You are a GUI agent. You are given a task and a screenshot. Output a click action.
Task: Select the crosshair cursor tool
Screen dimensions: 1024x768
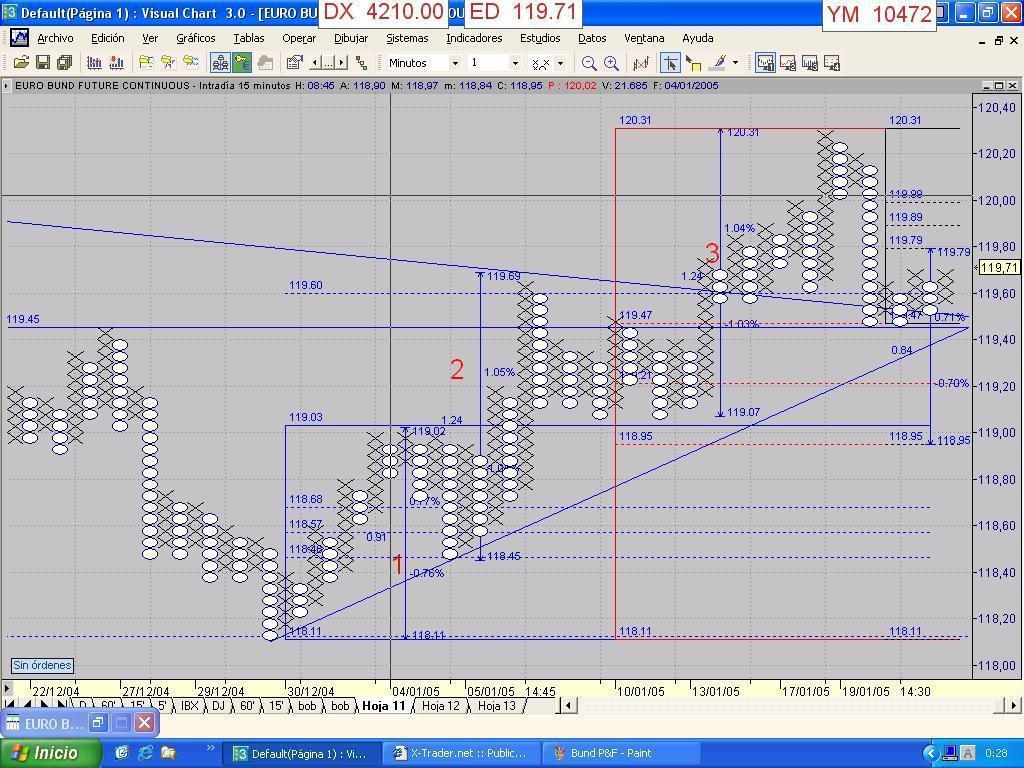pyautogui.click(x=670, y=63)
